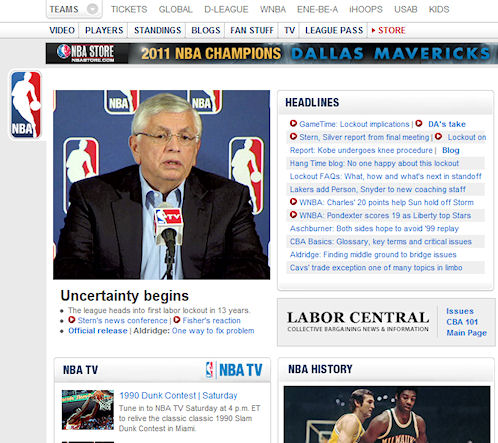Click the NBA Store logo in banner
The width and height of the screenshot is (498, 443).
click(86, 53)
